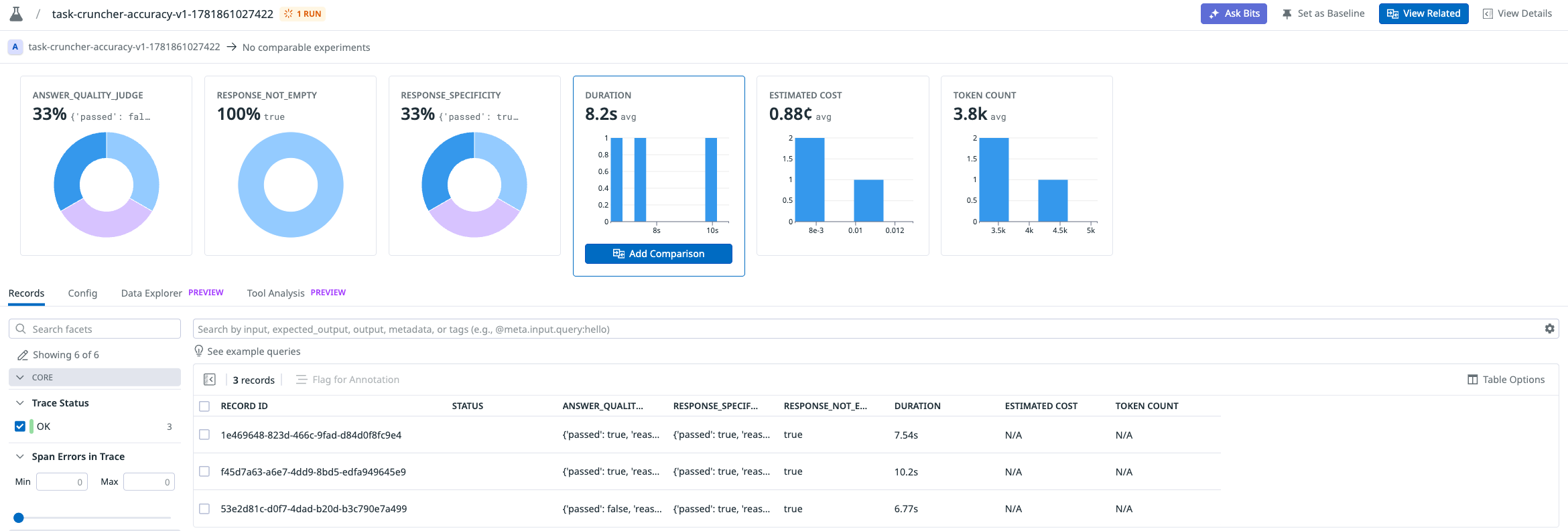Click the lightbulb example queries icon

pos(199,351)
